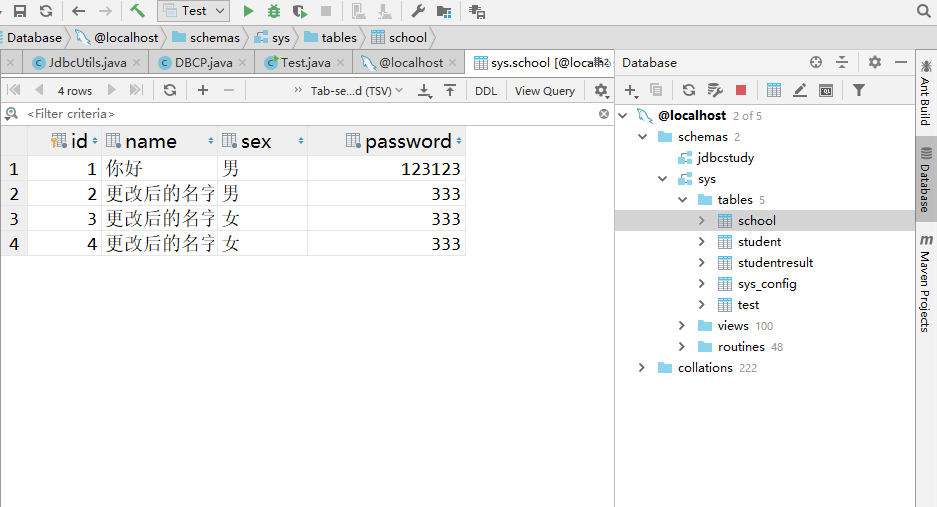Click the Filter funnel icon in Database panel
The height and width of the screenshot is (507, 937).
[x=859, y=90]
